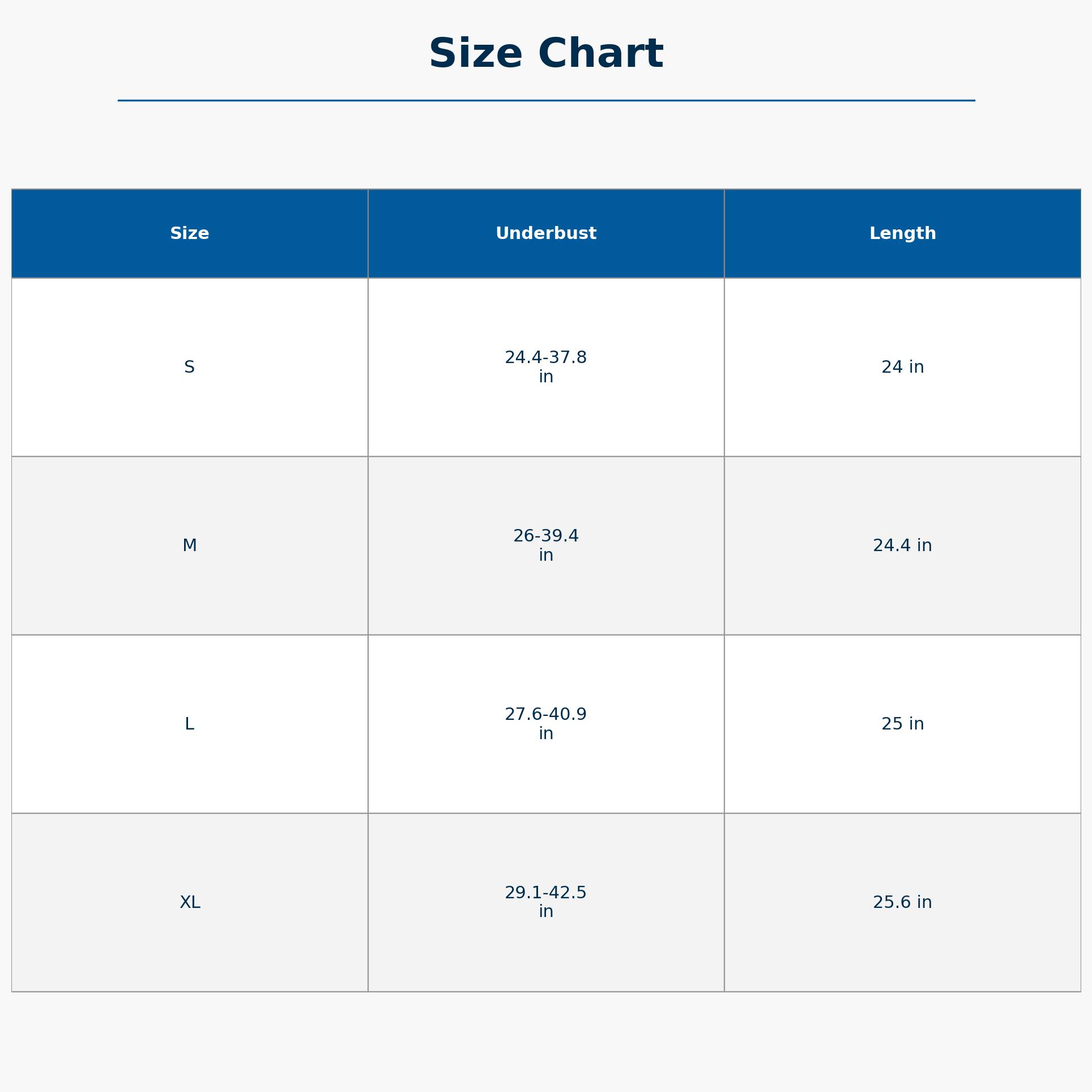Click the M size cell

coord(190,545)
